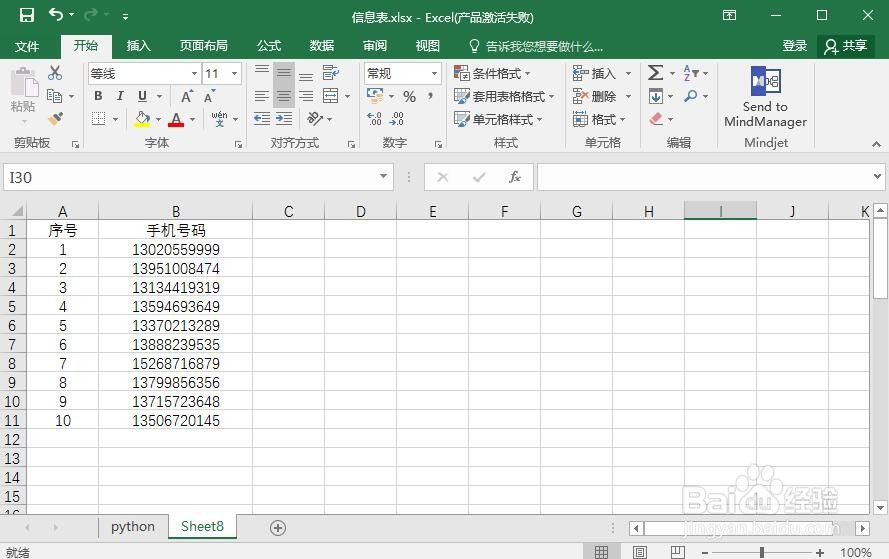Click the Fill down arrow icon
889x559 pixels.
point(655,96)
